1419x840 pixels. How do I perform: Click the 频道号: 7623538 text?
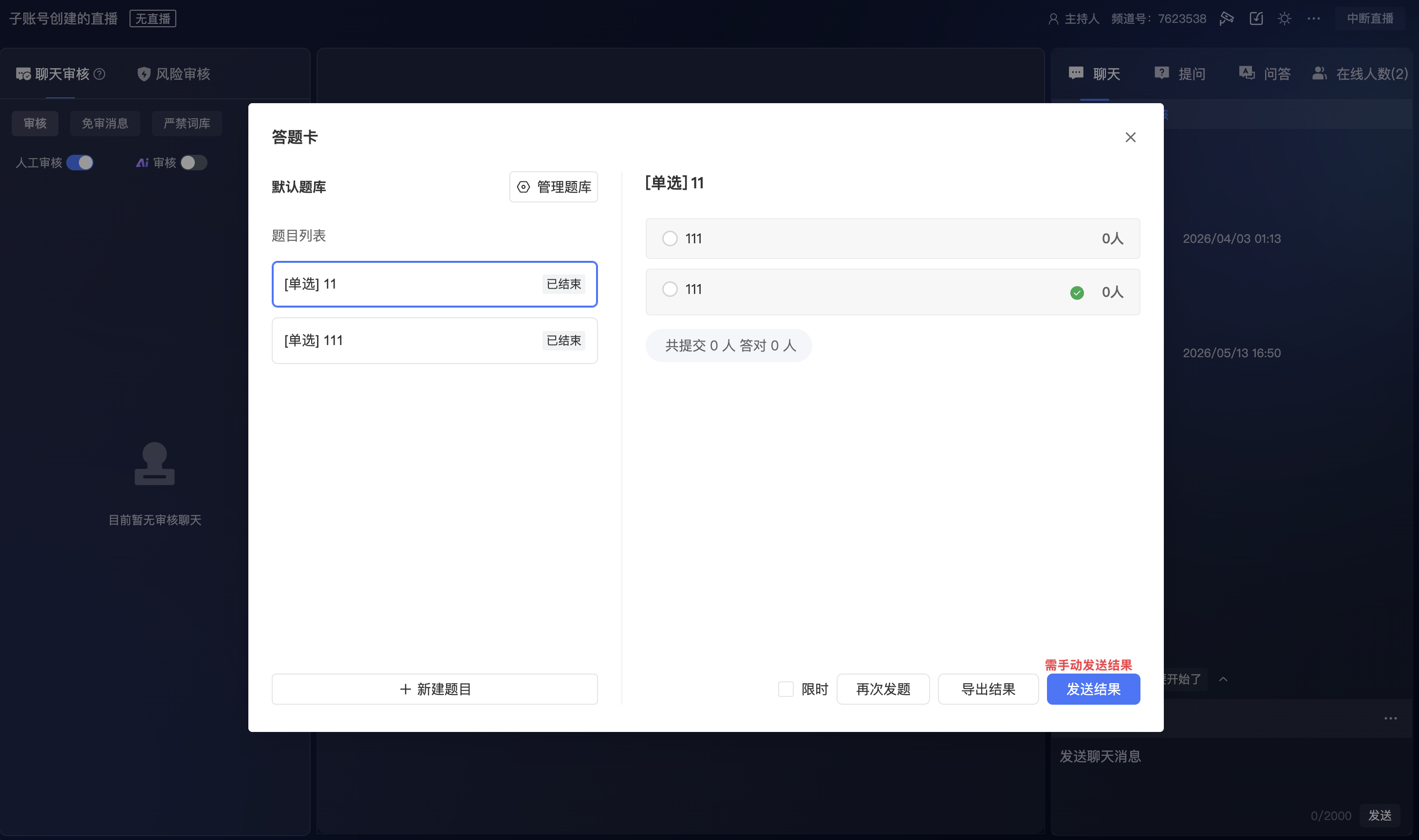click(x=1158, y=18)
